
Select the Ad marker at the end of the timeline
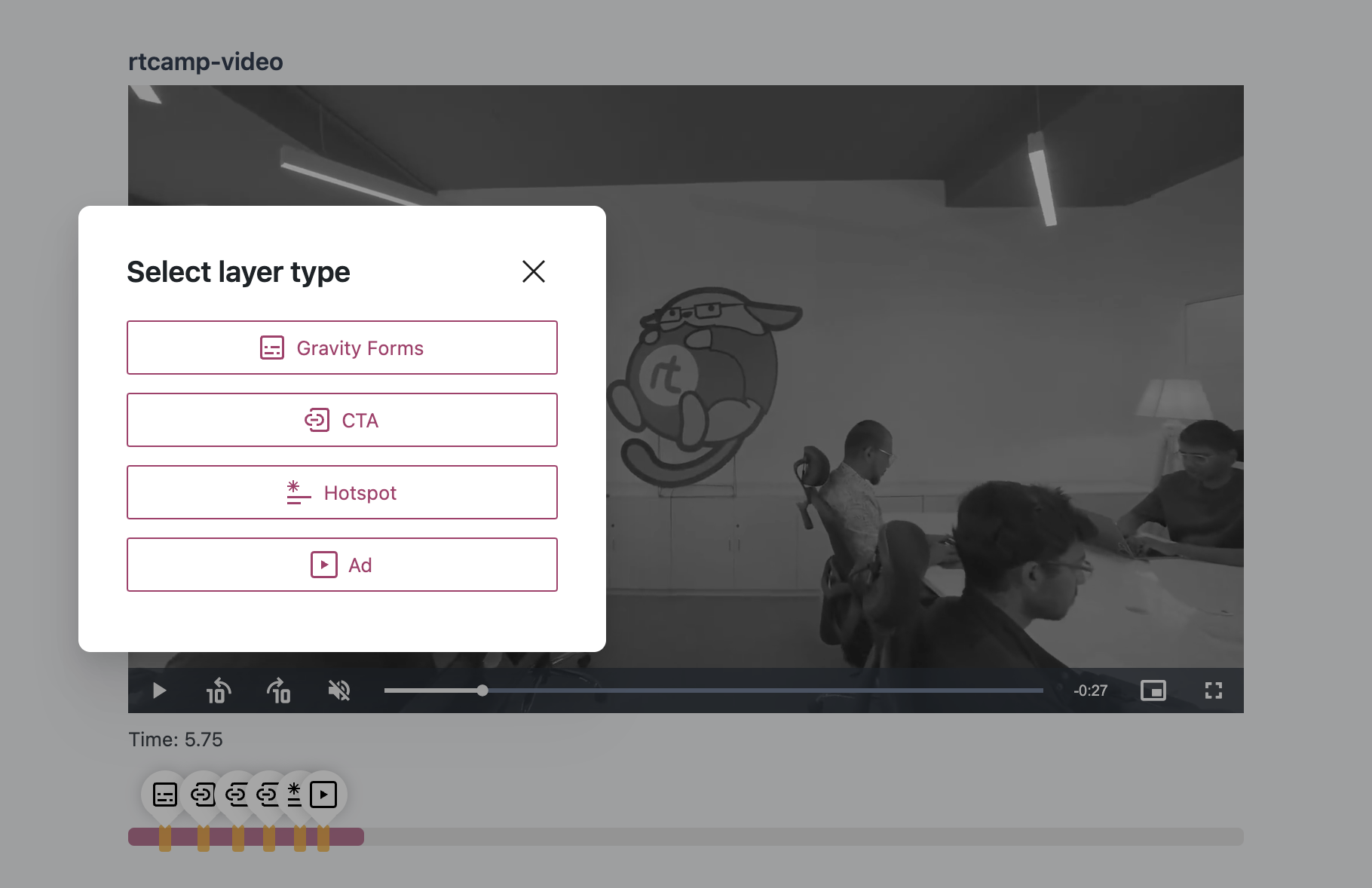(x=324, y=792)
